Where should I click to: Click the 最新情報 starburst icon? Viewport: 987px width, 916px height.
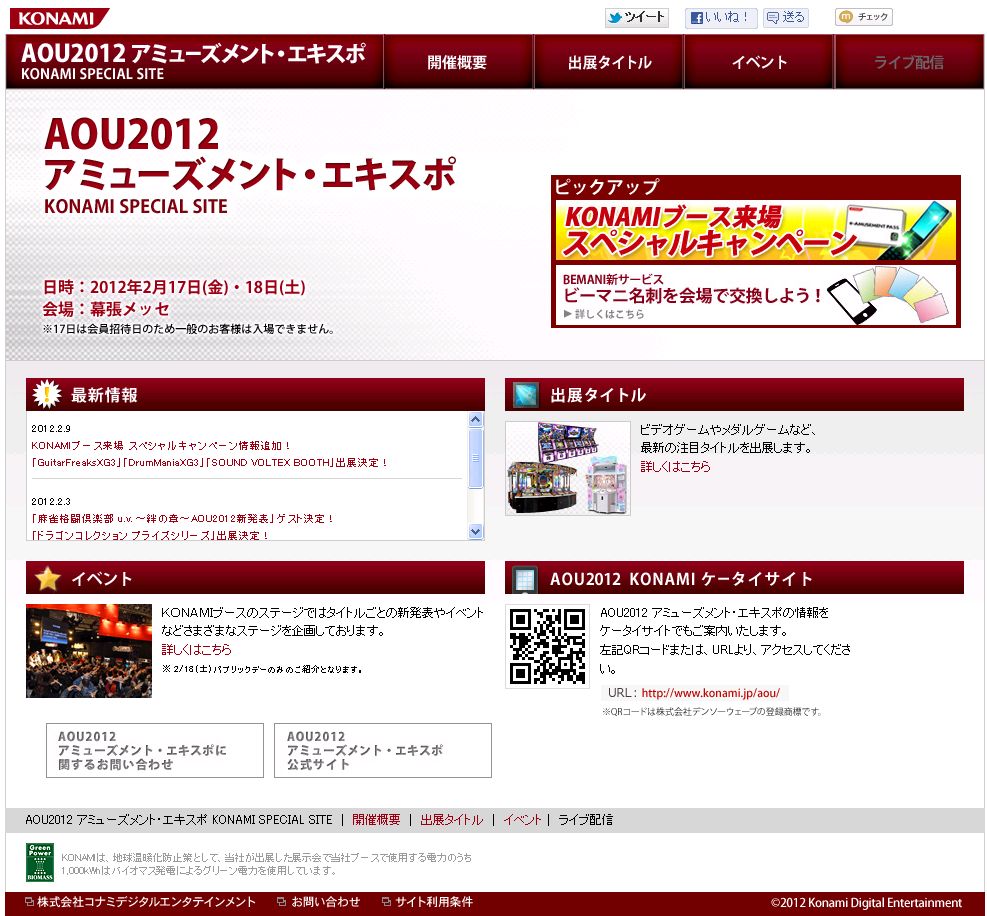tap(47, 394)
